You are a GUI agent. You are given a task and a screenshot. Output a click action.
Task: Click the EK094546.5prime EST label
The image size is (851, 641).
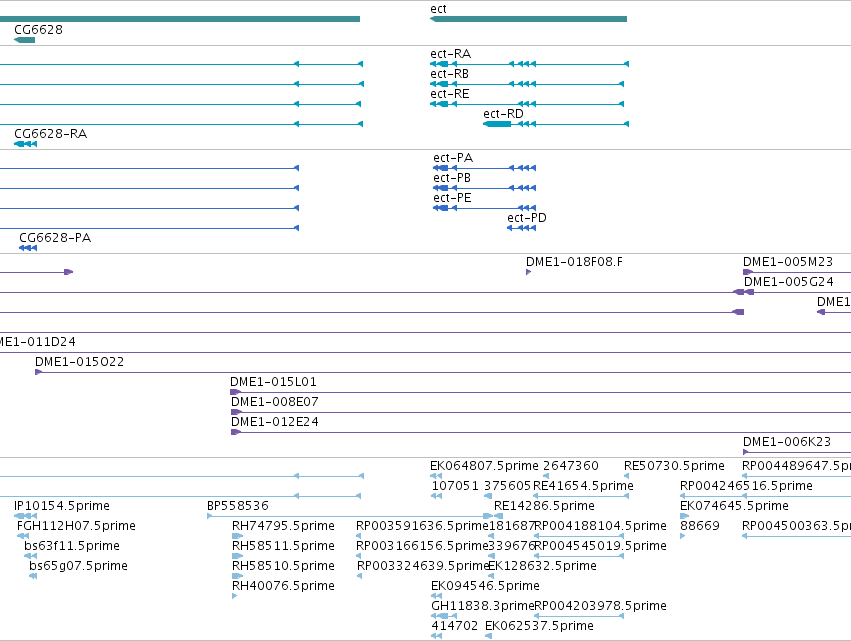485,586
